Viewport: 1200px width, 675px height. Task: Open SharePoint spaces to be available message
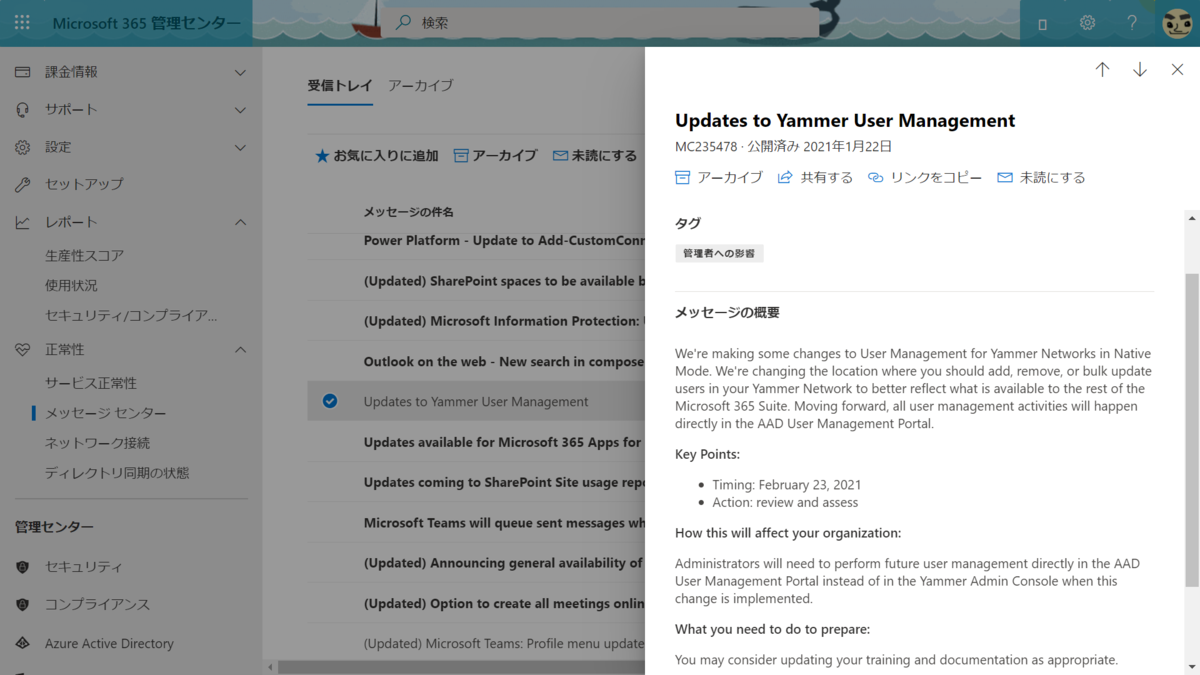[x=504, y=281]
